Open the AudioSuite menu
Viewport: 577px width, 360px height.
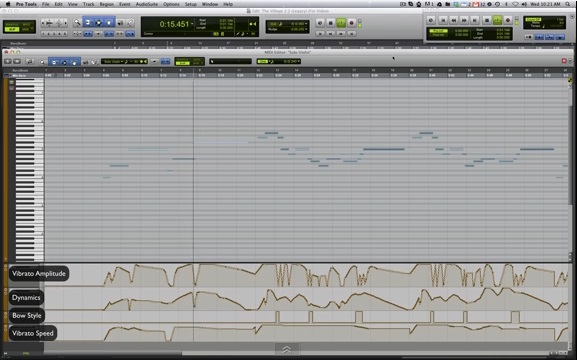tap(147, 4)
